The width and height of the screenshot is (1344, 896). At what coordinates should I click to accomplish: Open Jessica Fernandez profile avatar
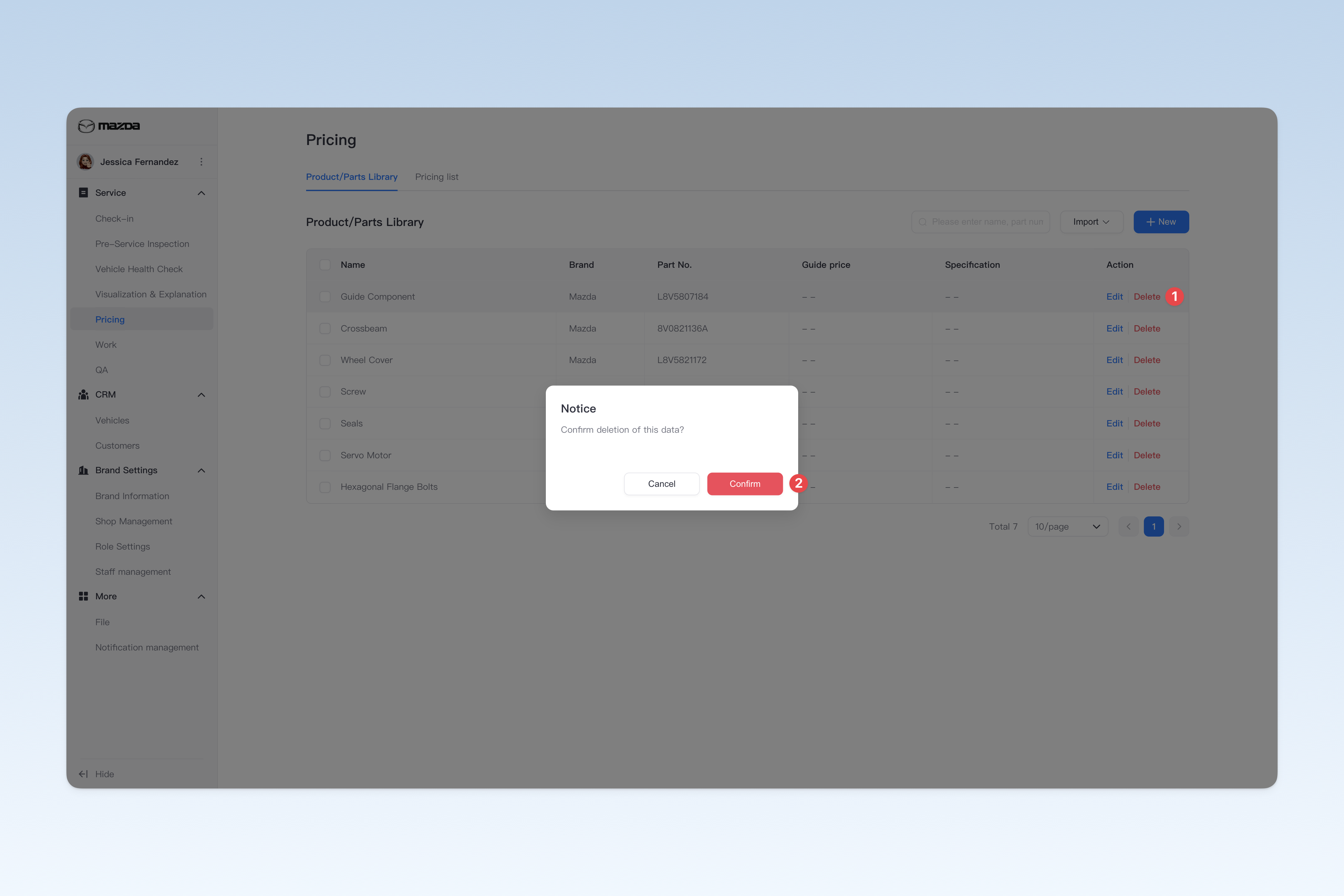[85, 162]
